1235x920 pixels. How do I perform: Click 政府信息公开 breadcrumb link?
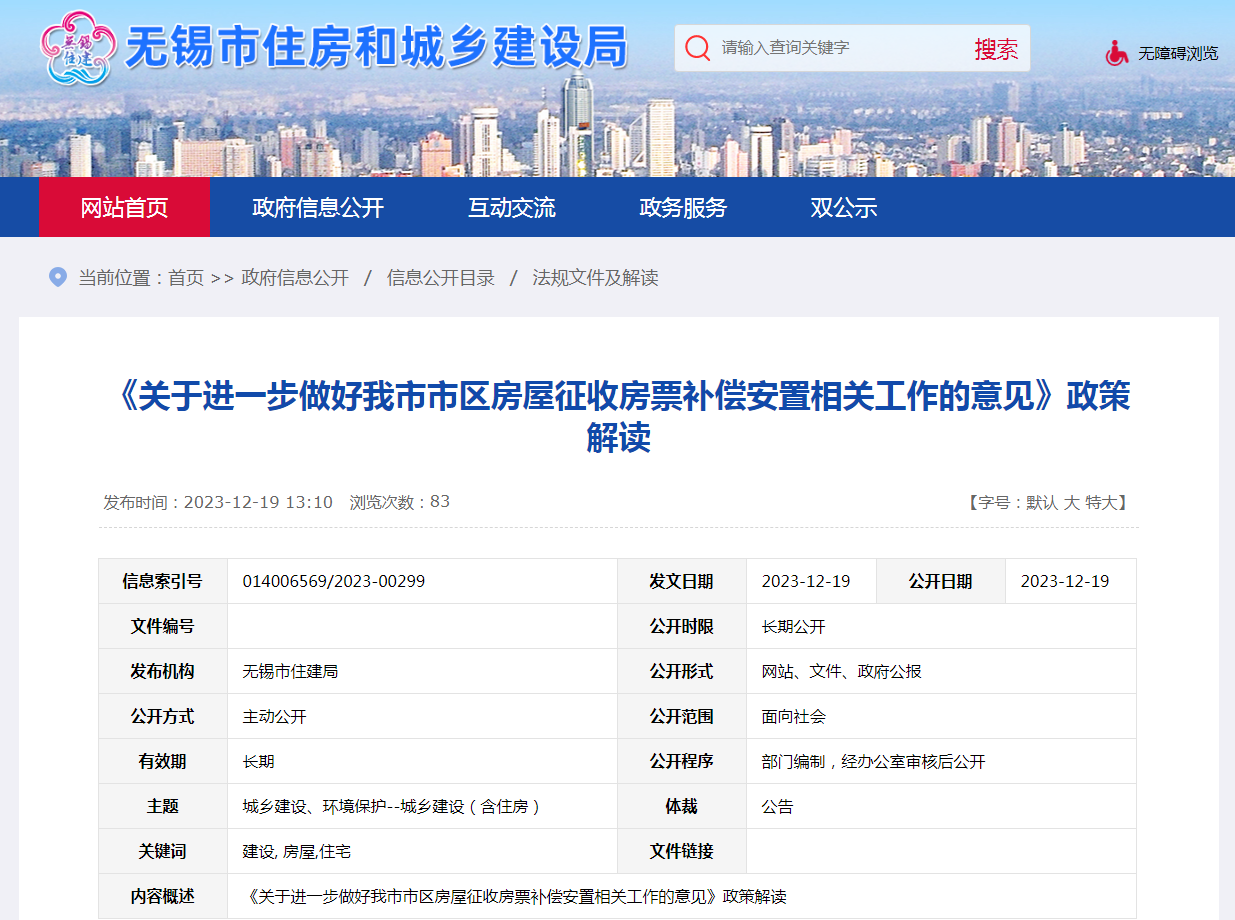tap(295, 278)
